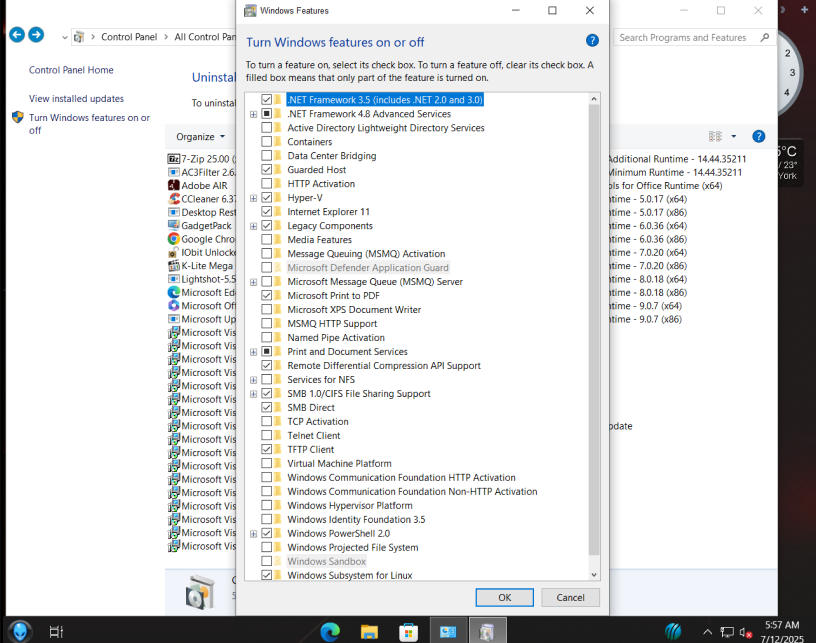The width and height of the screenshot is (816, 643).
Task: Select the Microsoft Edge icon in program list
Action: point(174,292)
